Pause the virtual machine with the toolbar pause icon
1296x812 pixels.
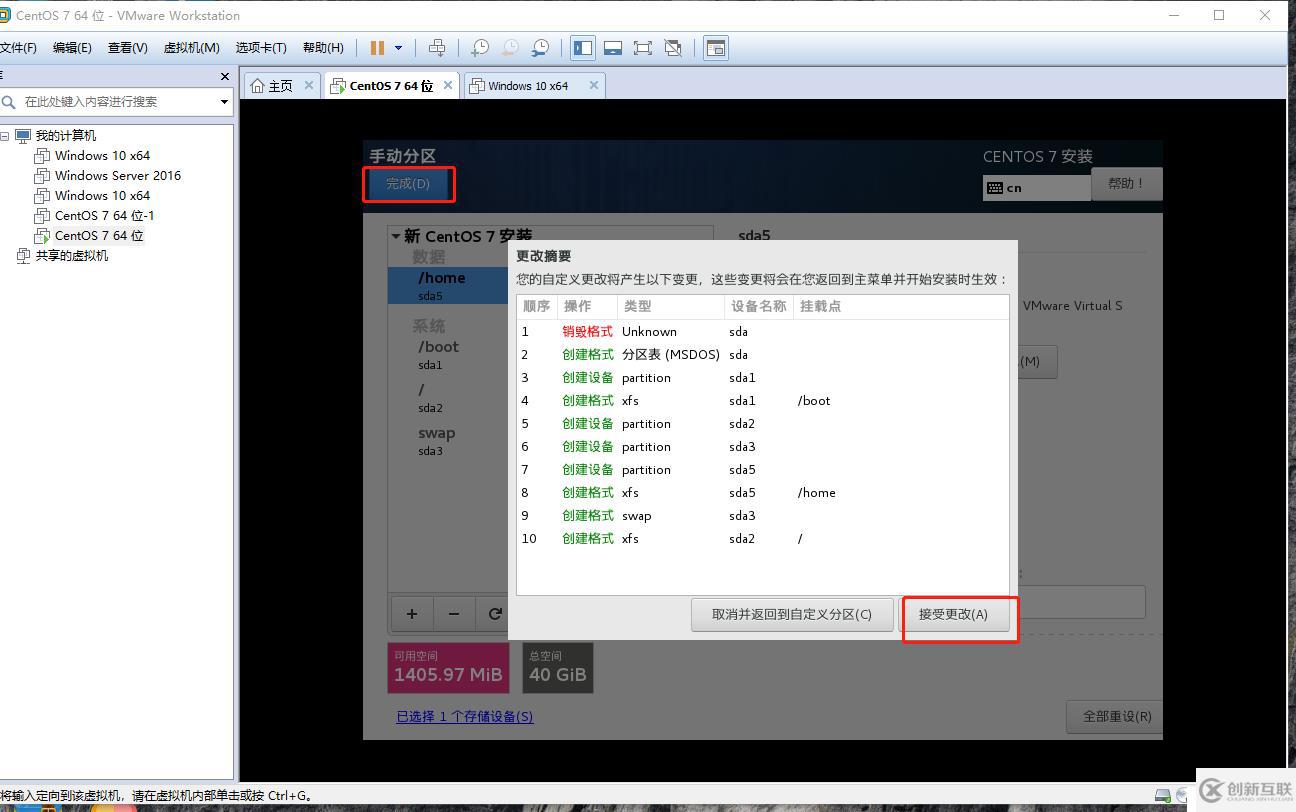tap(377, 47)
